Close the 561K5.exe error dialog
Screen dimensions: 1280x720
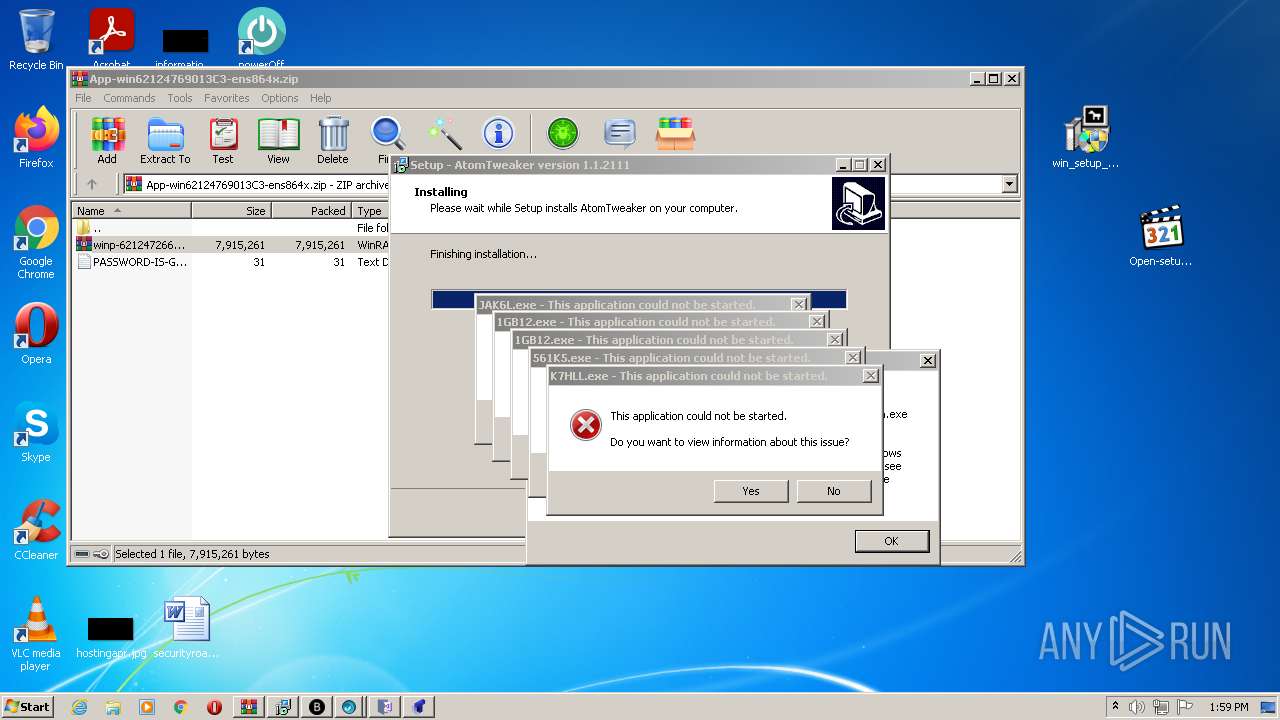pyautogui.click(x=853, y=358)
